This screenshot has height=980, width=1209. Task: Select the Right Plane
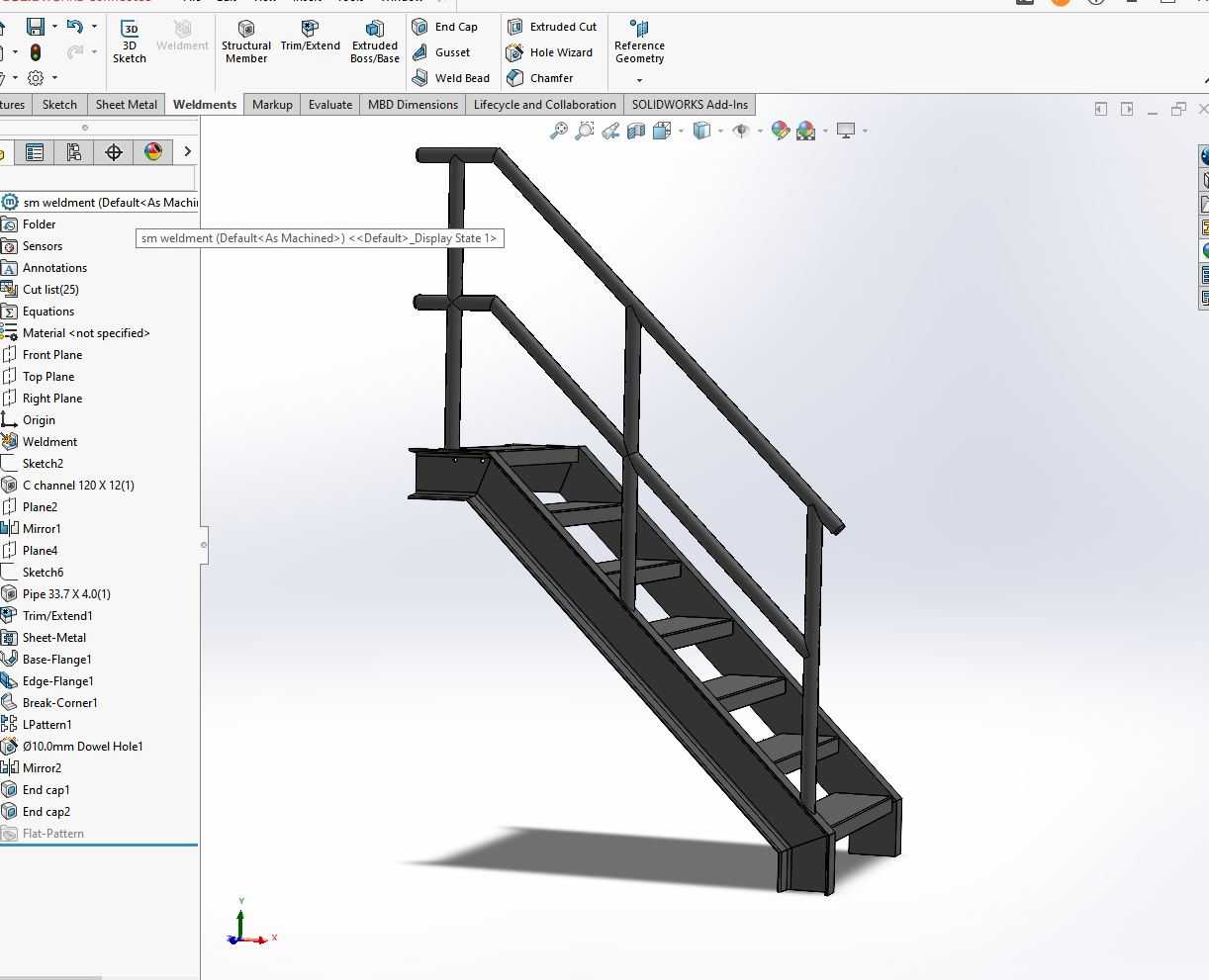click(52, 399)
